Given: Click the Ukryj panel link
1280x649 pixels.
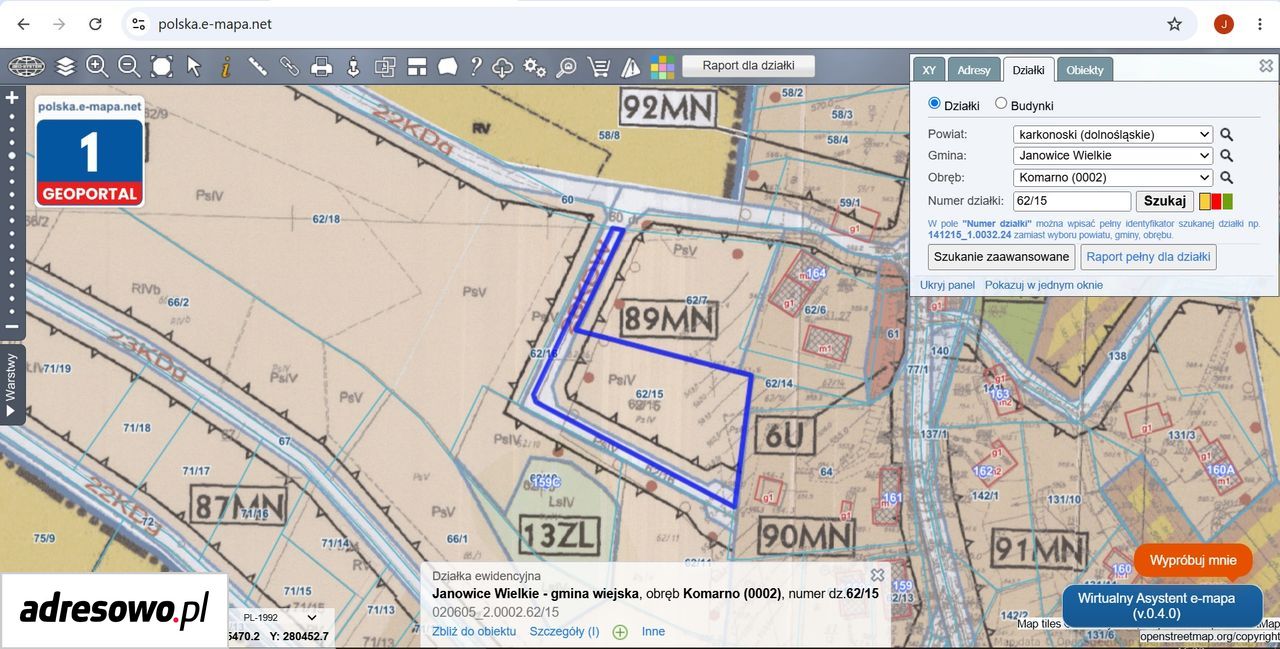Looking at the screenshot, I should click(x=948, y=285).
